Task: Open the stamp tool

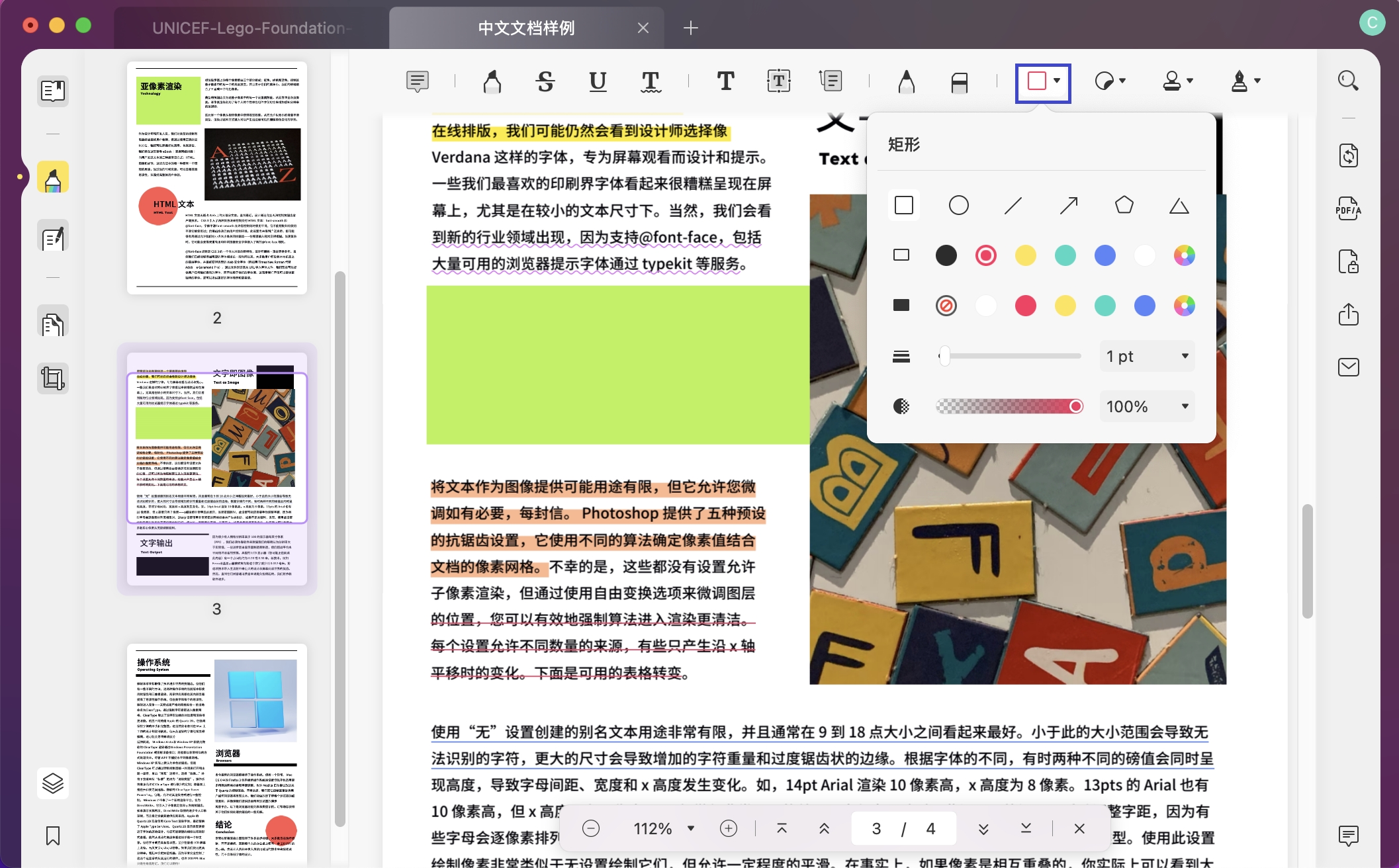Action: pos(1172,81)
